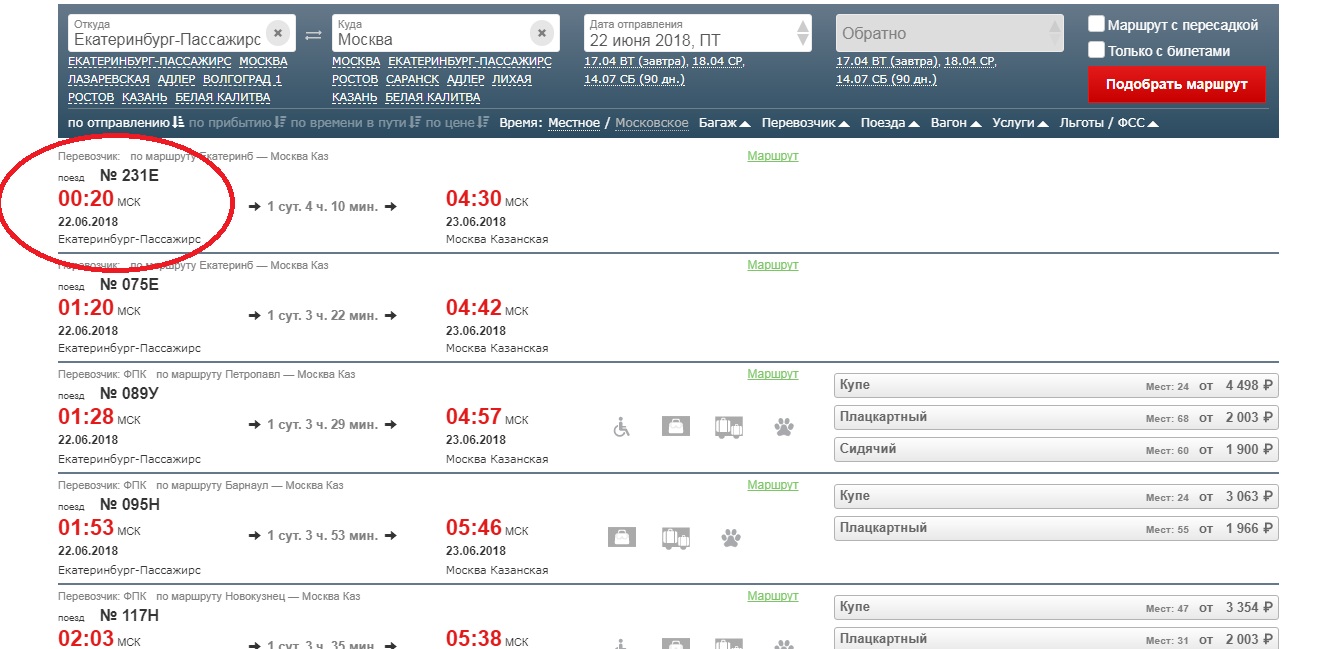
Task: Clear the departure station Екатеринбург-Пассажирс field
Action: (x=278, y=34)
